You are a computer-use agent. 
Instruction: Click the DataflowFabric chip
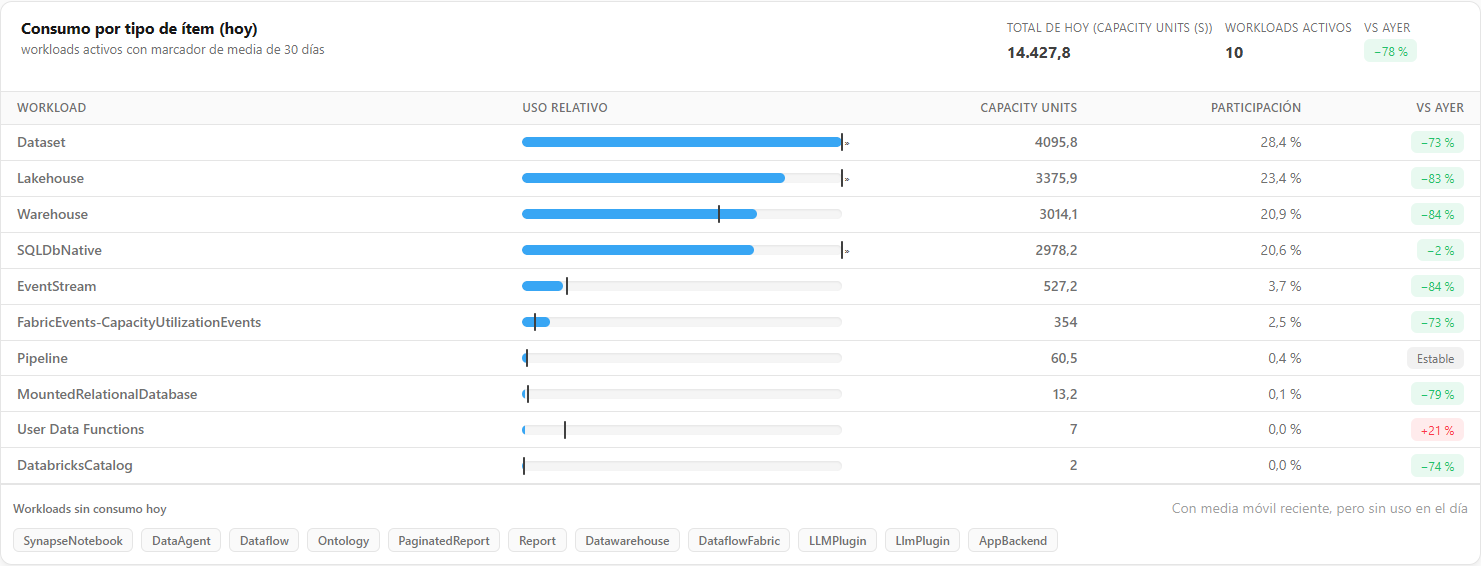tap(739, 540)
